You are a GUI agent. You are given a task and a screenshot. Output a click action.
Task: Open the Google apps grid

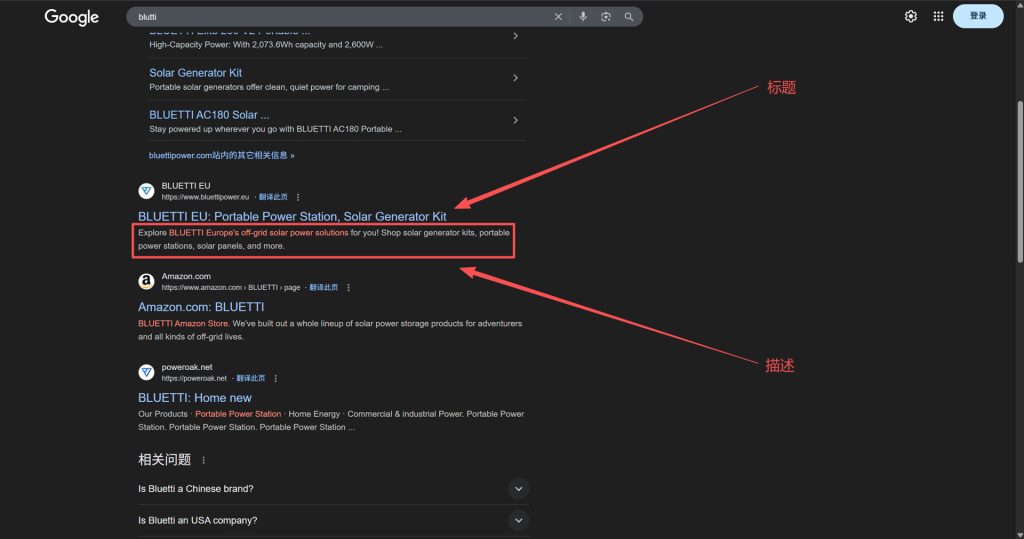pyautogui.click(x=938, y=16)
